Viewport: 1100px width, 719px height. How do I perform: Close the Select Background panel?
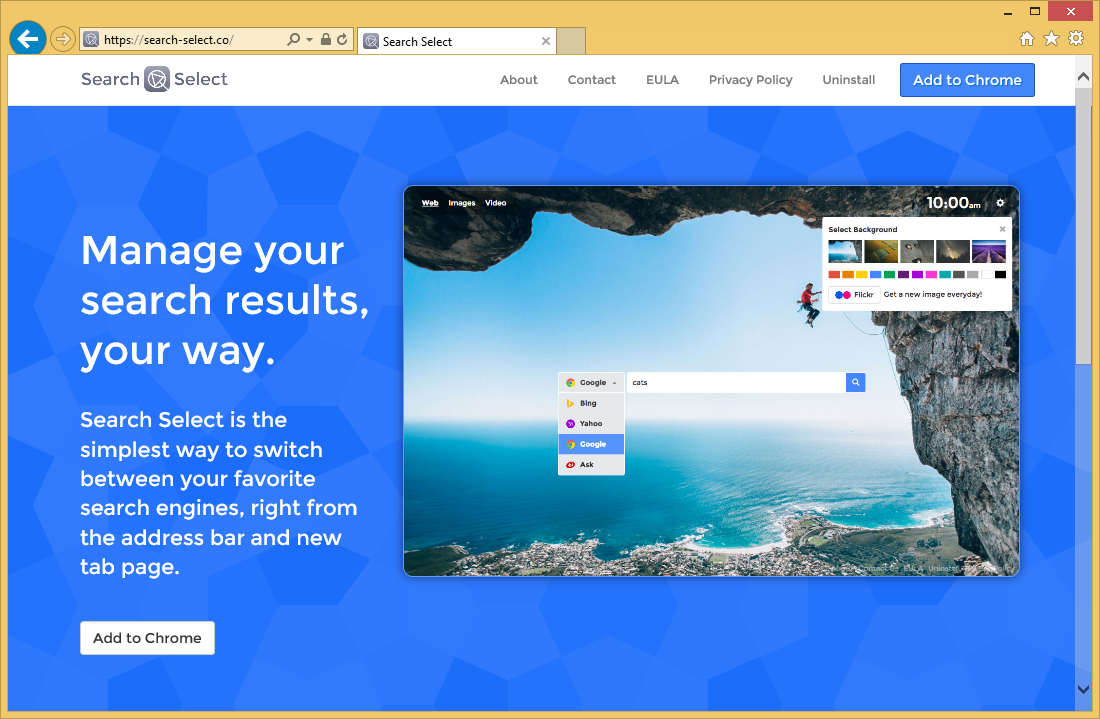pyautogui.click(x=1002, y=229)
